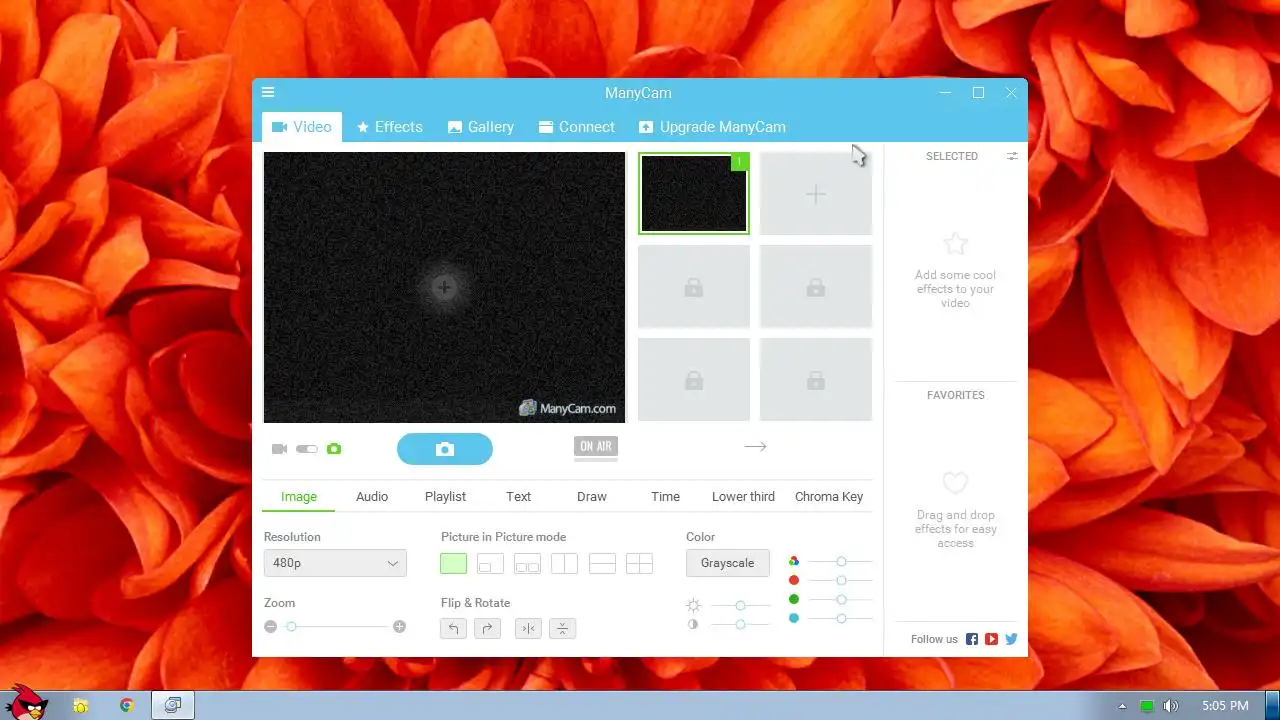Viewport: 1280px width, 720px height.
Task: Open the Lower third sub-tab
Action: [x=743, y=496]
